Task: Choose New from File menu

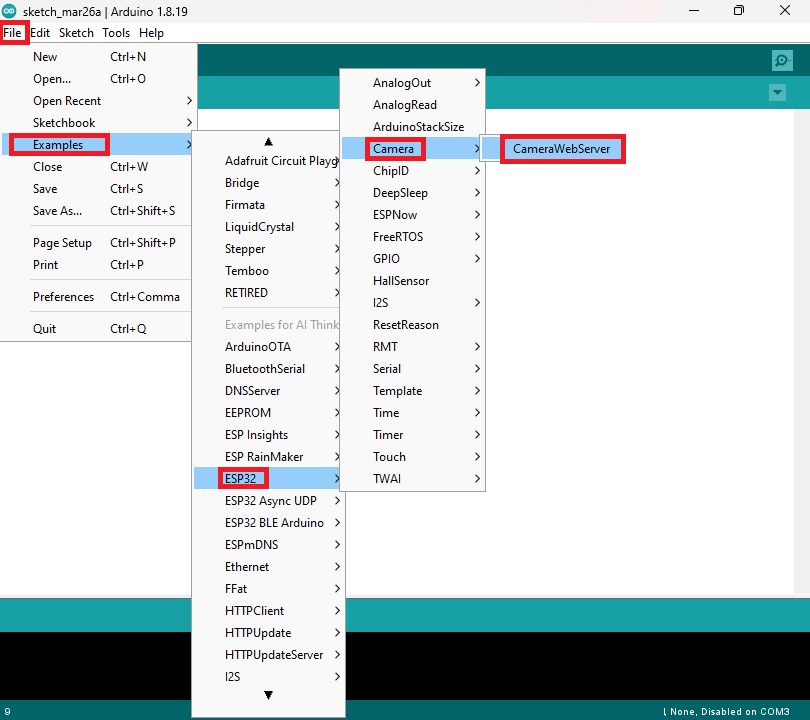Action: [x=98, y=57]
